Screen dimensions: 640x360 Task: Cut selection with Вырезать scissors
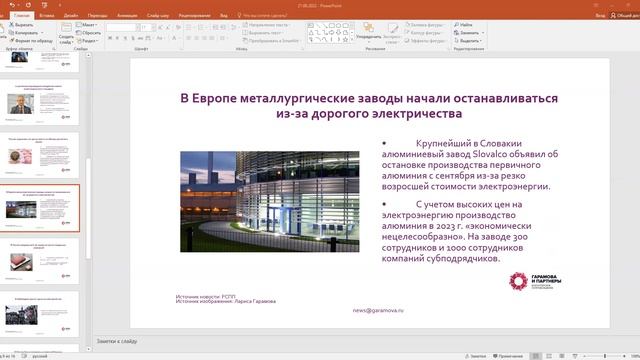[21, 25]
